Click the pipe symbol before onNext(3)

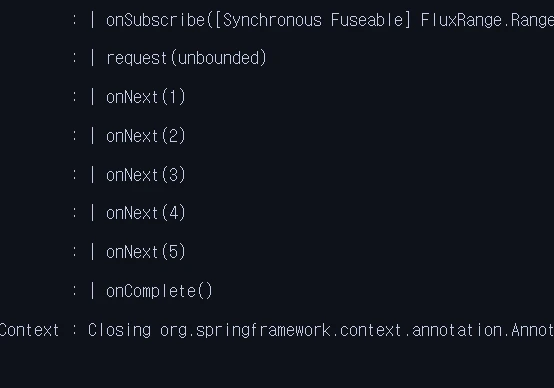(x=93, y=175)
